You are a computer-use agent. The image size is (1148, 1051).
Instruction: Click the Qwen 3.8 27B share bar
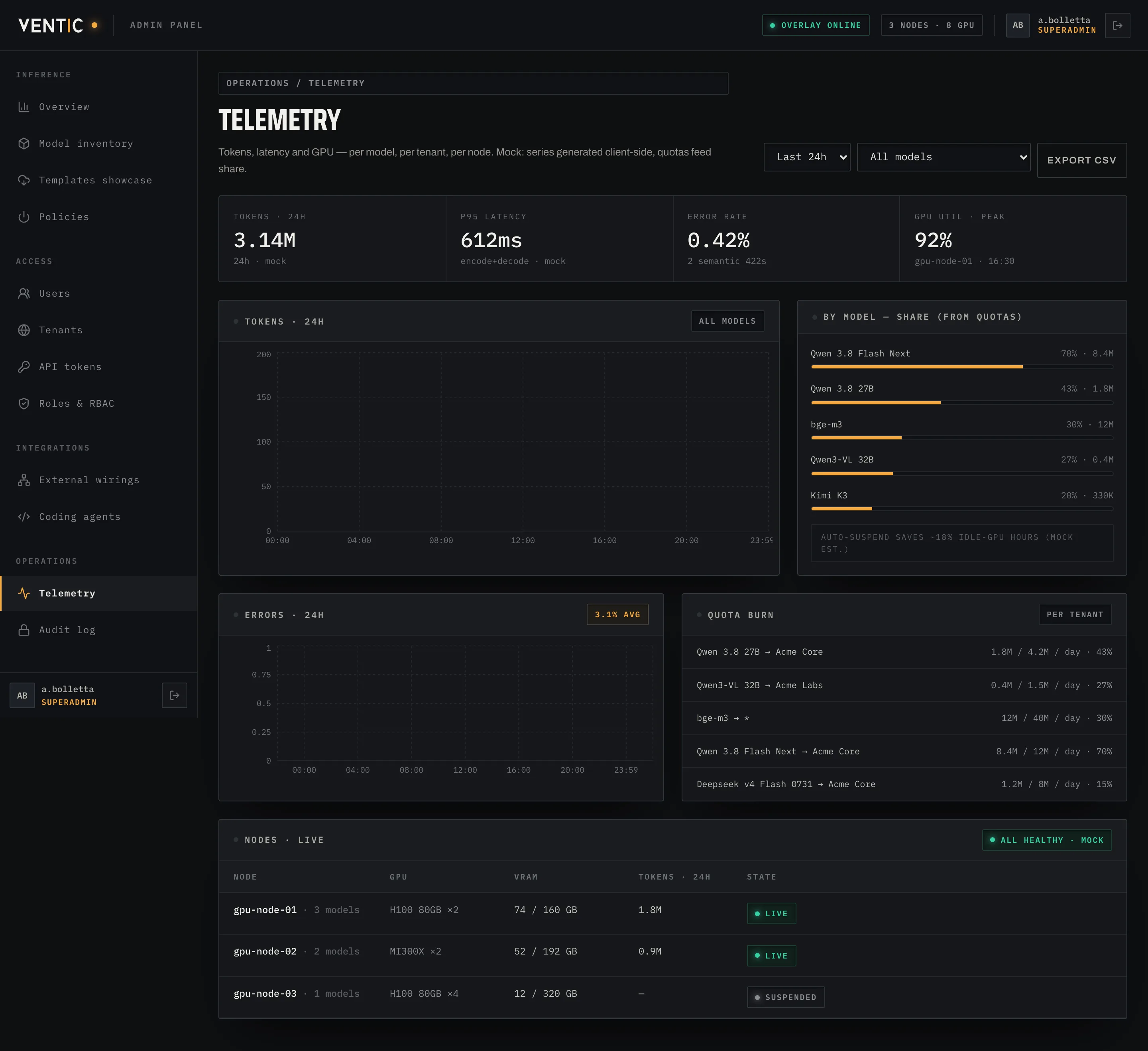[962, 403]
